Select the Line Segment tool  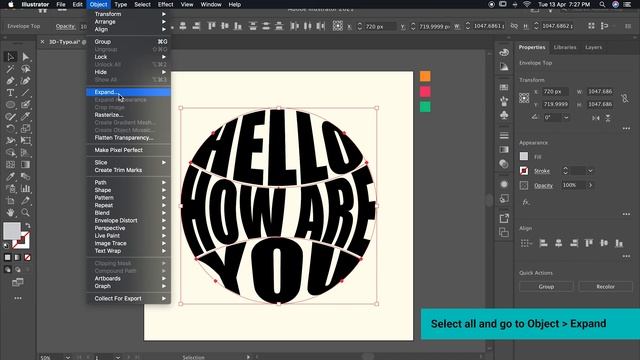[x=25, y=93]
